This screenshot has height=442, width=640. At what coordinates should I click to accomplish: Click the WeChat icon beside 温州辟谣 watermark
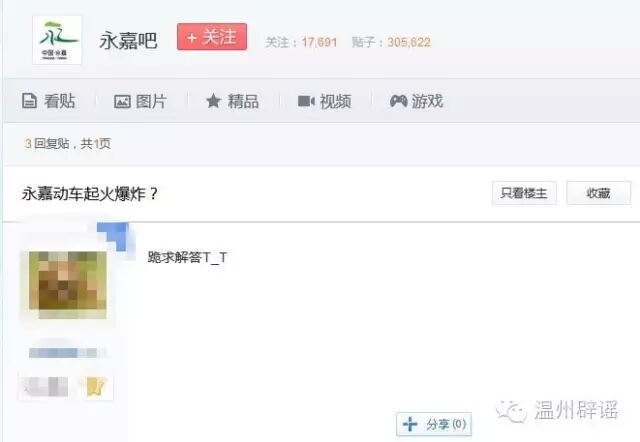click(518, 409)
